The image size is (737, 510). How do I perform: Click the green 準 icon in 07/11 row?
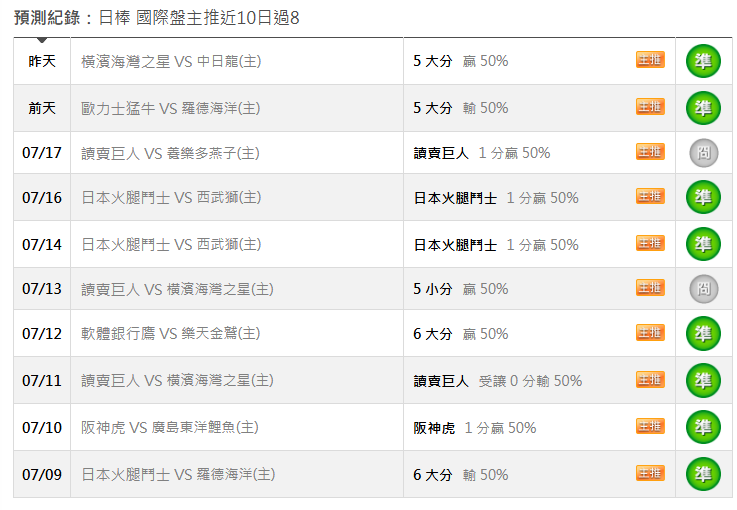point(703,380)
